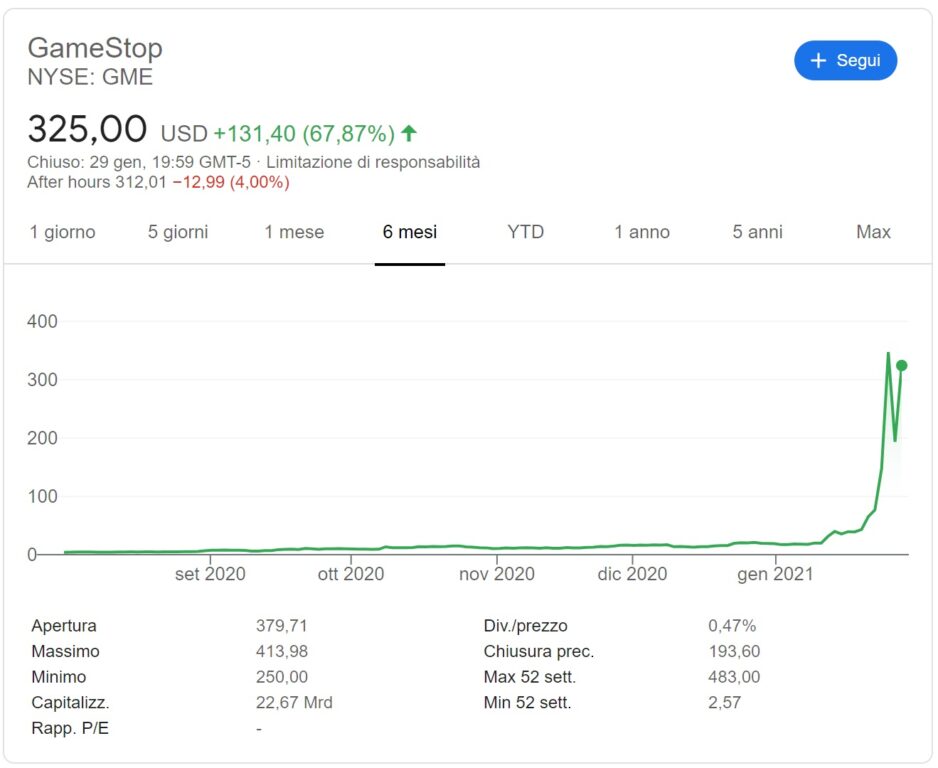Click the 2,57 52-week low value

[724, 703]
